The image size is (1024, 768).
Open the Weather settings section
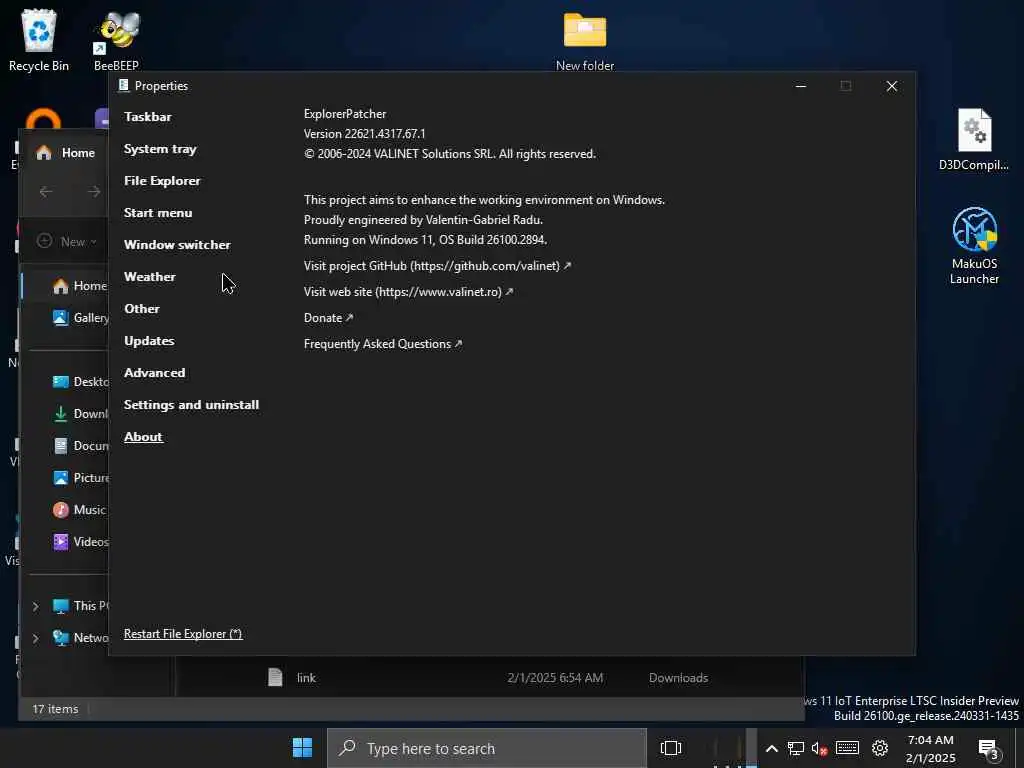click(x=150, y=277)
